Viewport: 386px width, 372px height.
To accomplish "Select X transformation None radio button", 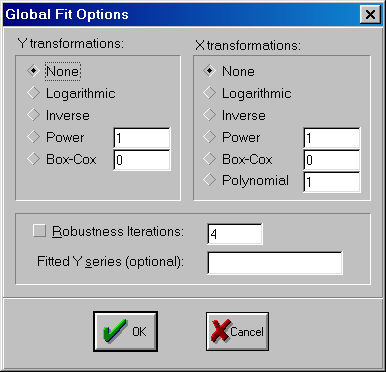I will [x=209, y=71].
